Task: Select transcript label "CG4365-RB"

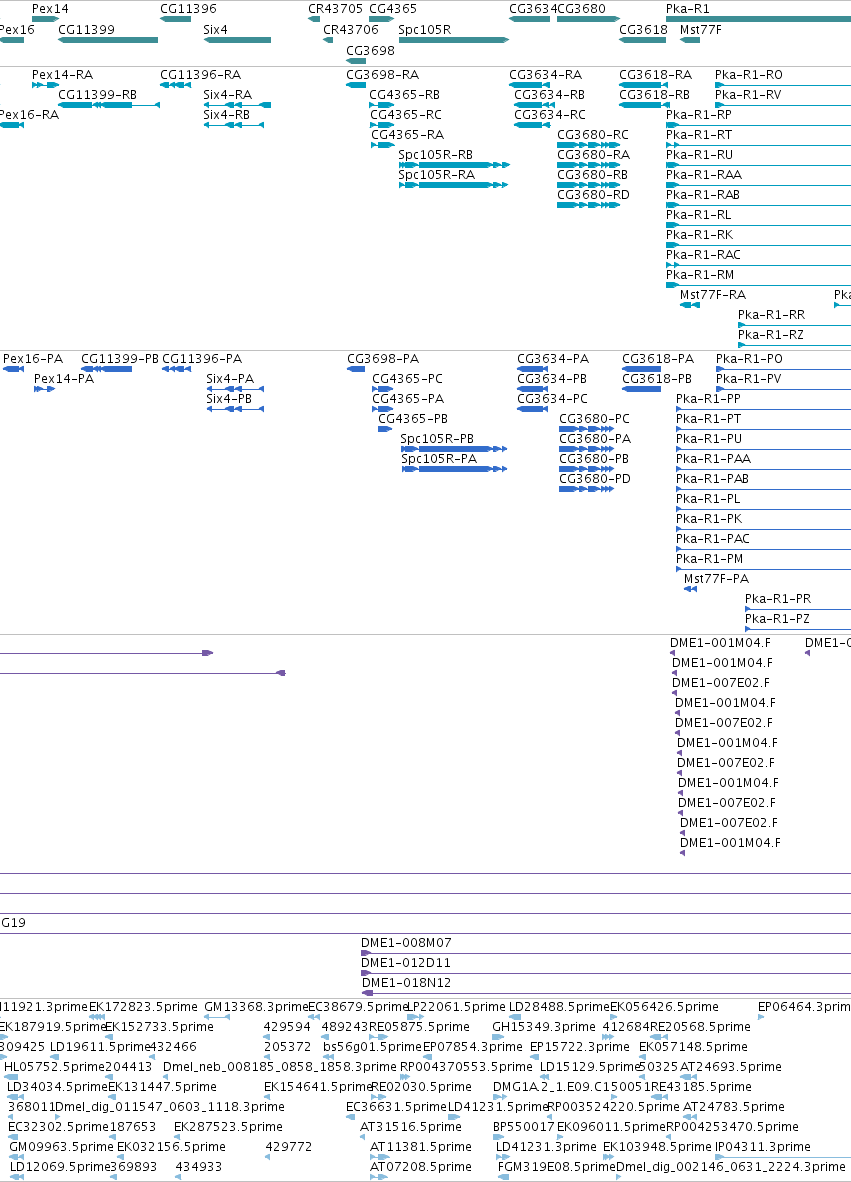Action: (x=405, y=95)
